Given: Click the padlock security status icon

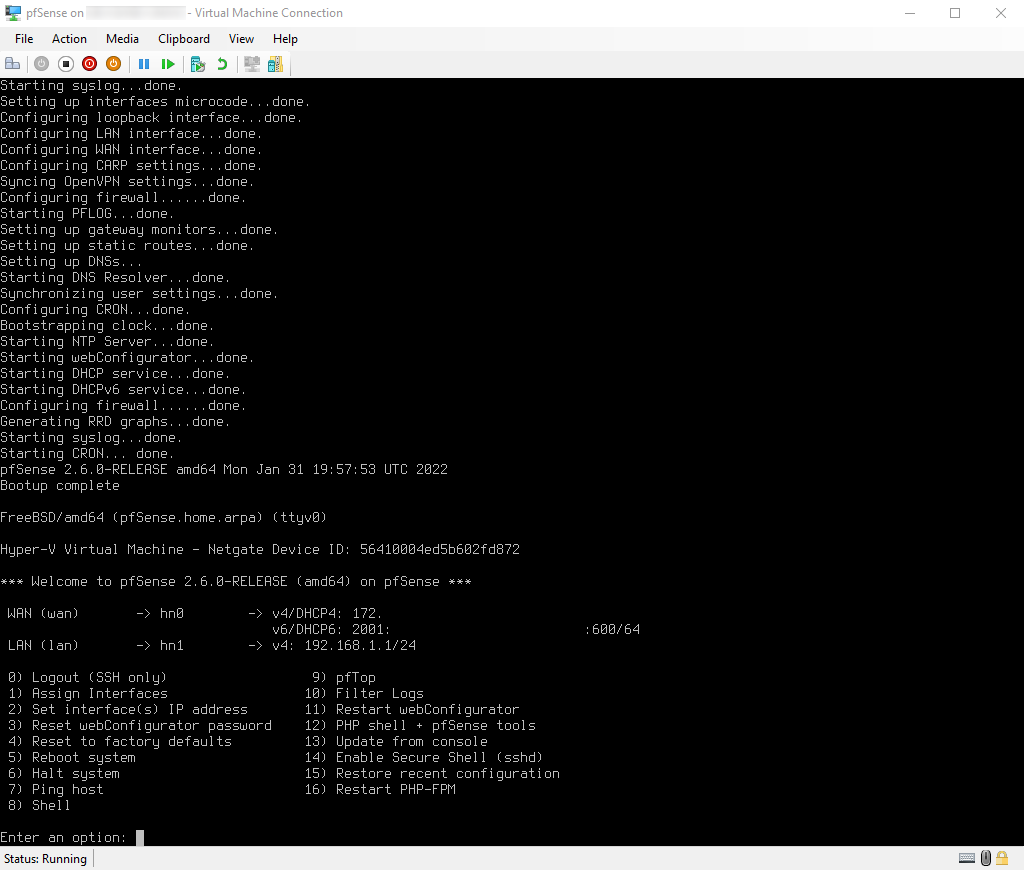Looking at the screenshot, I should [1003, 858].
